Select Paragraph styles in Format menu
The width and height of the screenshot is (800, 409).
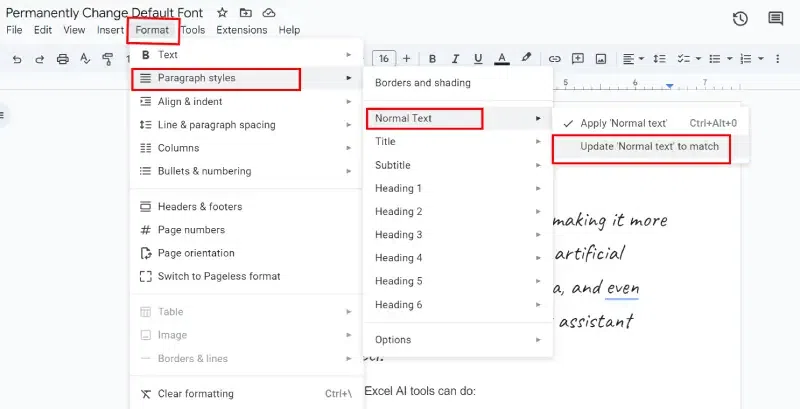point(246,78)
